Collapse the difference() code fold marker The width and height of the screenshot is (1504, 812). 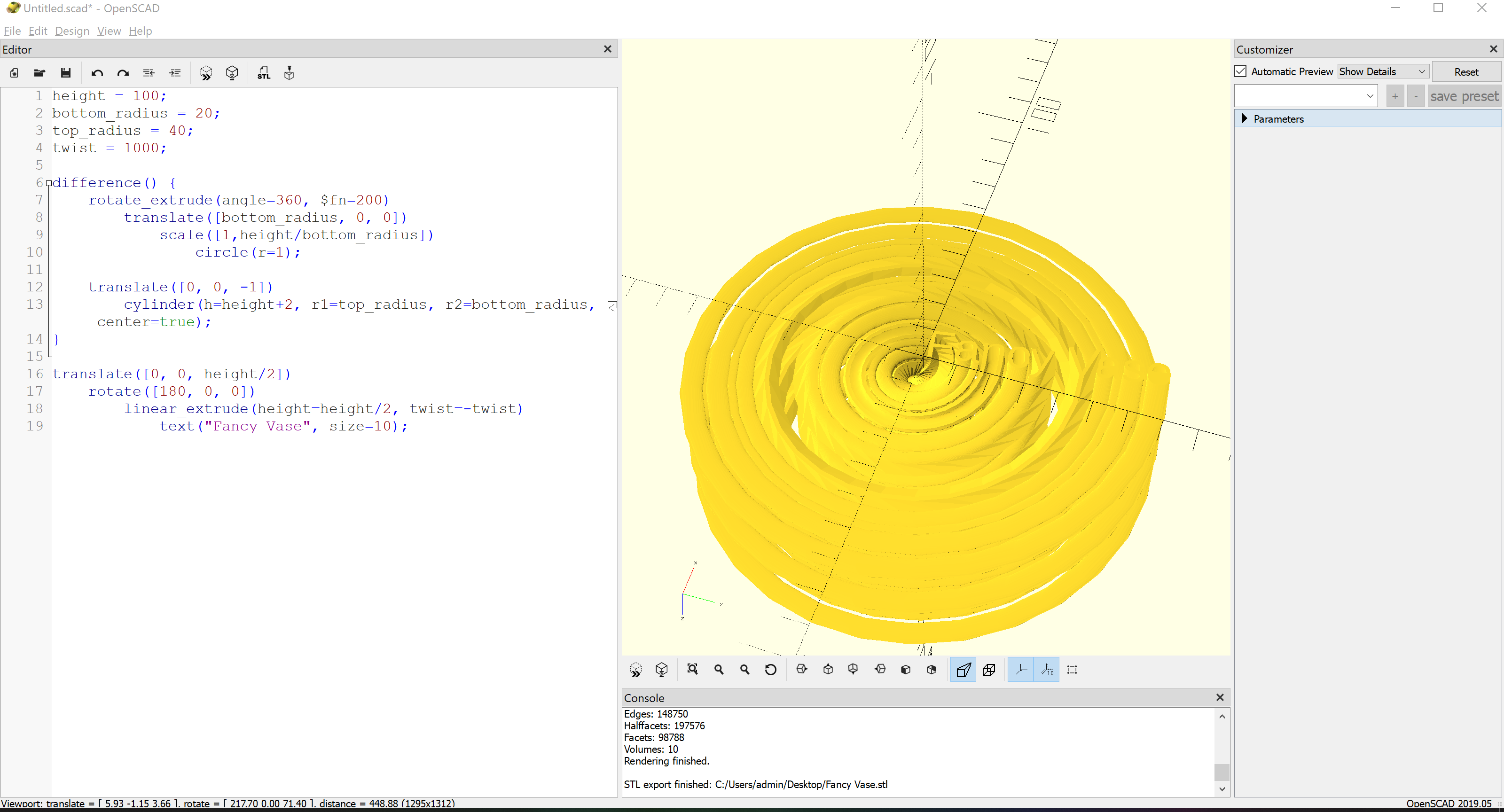pyautogui.click(x=49, y=183)
